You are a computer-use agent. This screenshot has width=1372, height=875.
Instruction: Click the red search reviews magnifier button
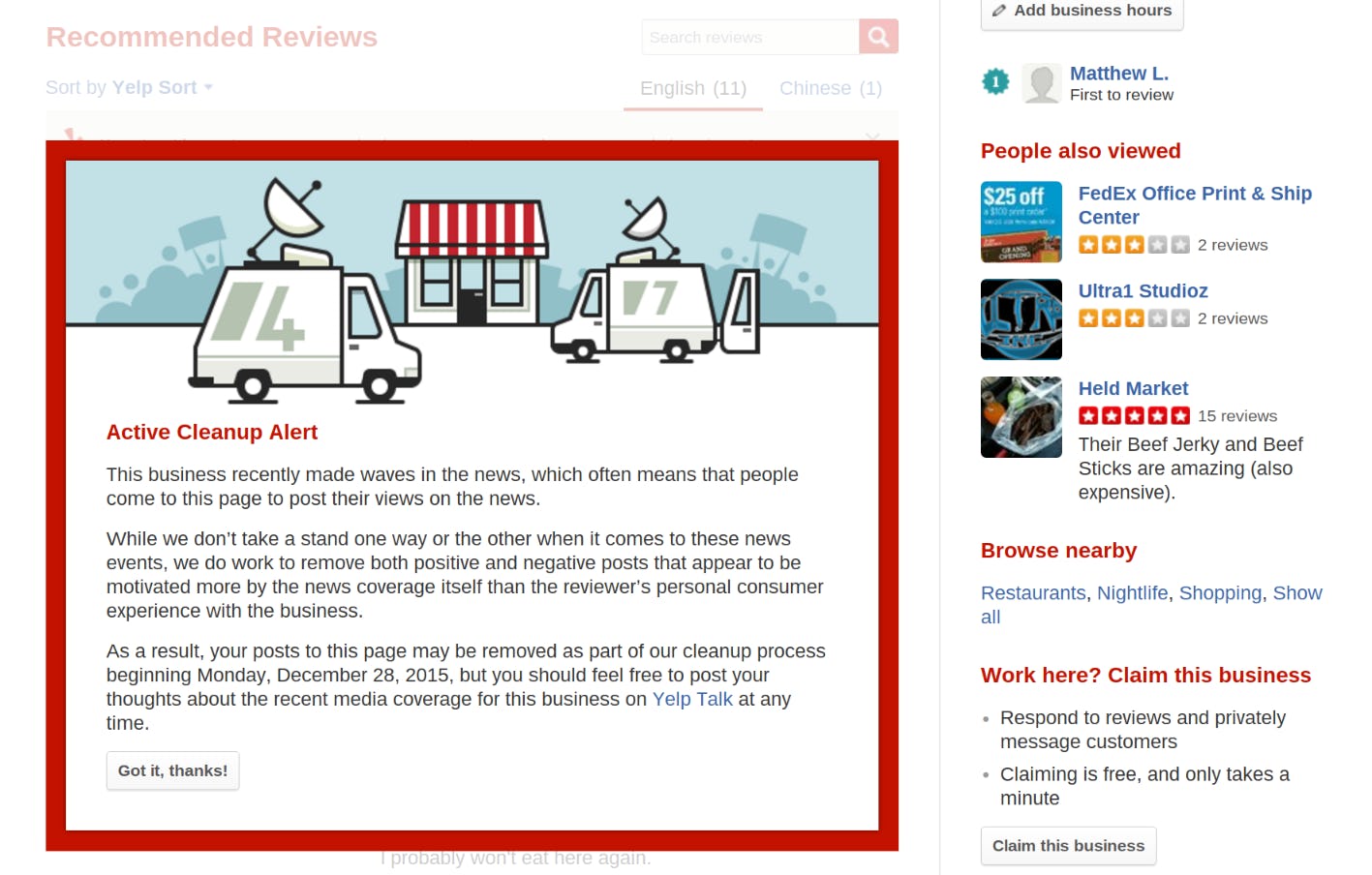[878, 37]
